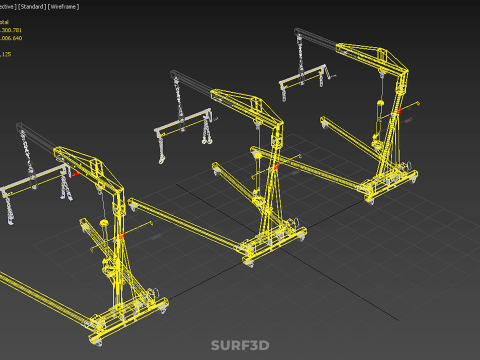
Task: Select the statistics value ending 006.640
Action: (x=11, y=38)
